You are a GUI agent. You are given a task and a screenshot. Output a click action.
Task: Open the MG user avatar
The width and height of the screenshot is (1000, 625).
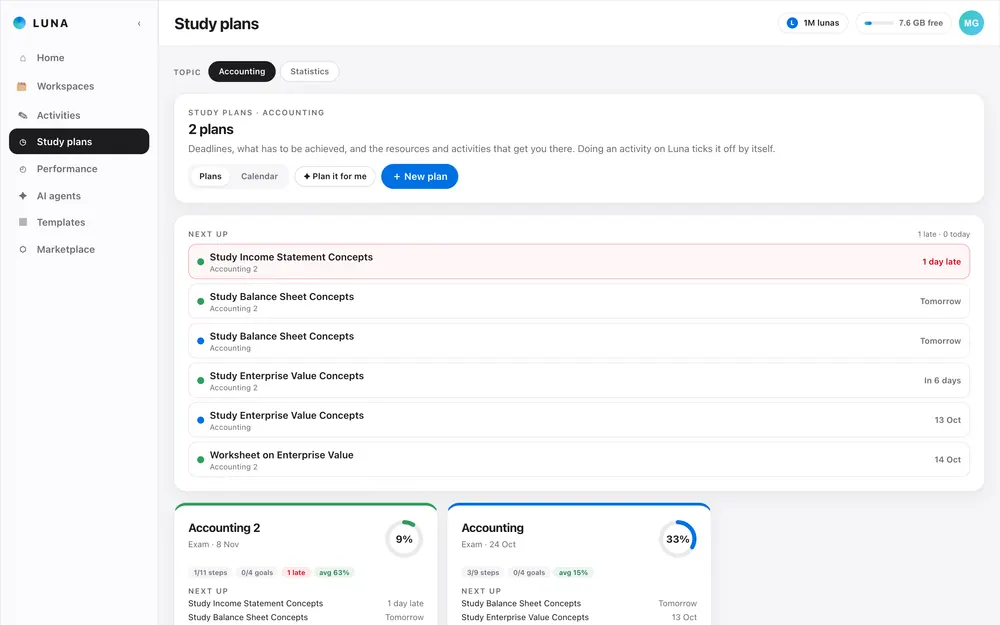coord(971,23)
